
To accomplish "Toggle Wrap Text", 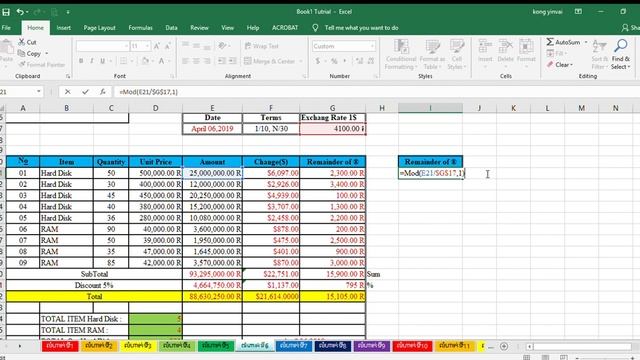I will click(x=262, y=46).
